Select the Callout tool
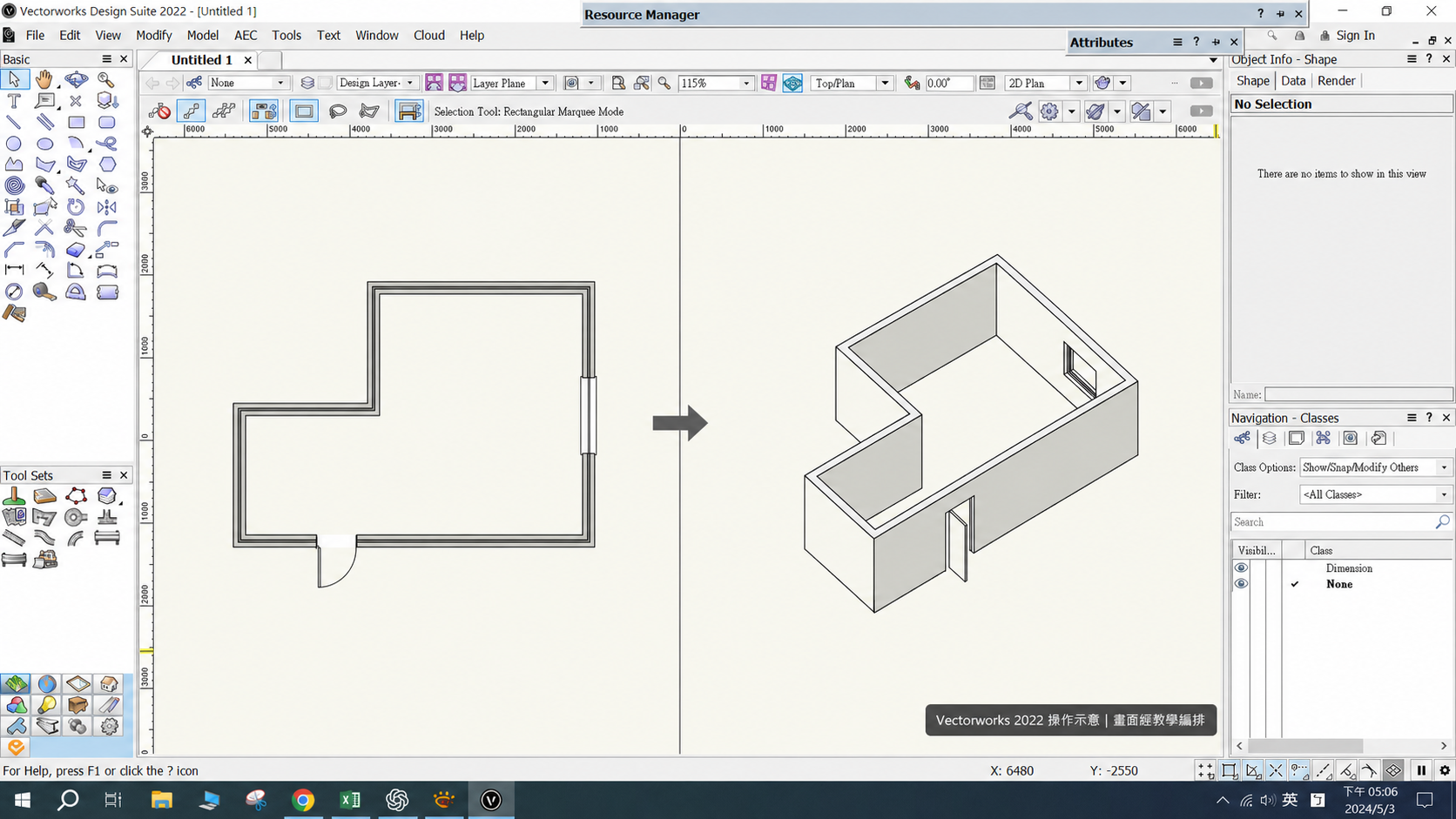Viewport: 1456px width, 819px height. 44,101
